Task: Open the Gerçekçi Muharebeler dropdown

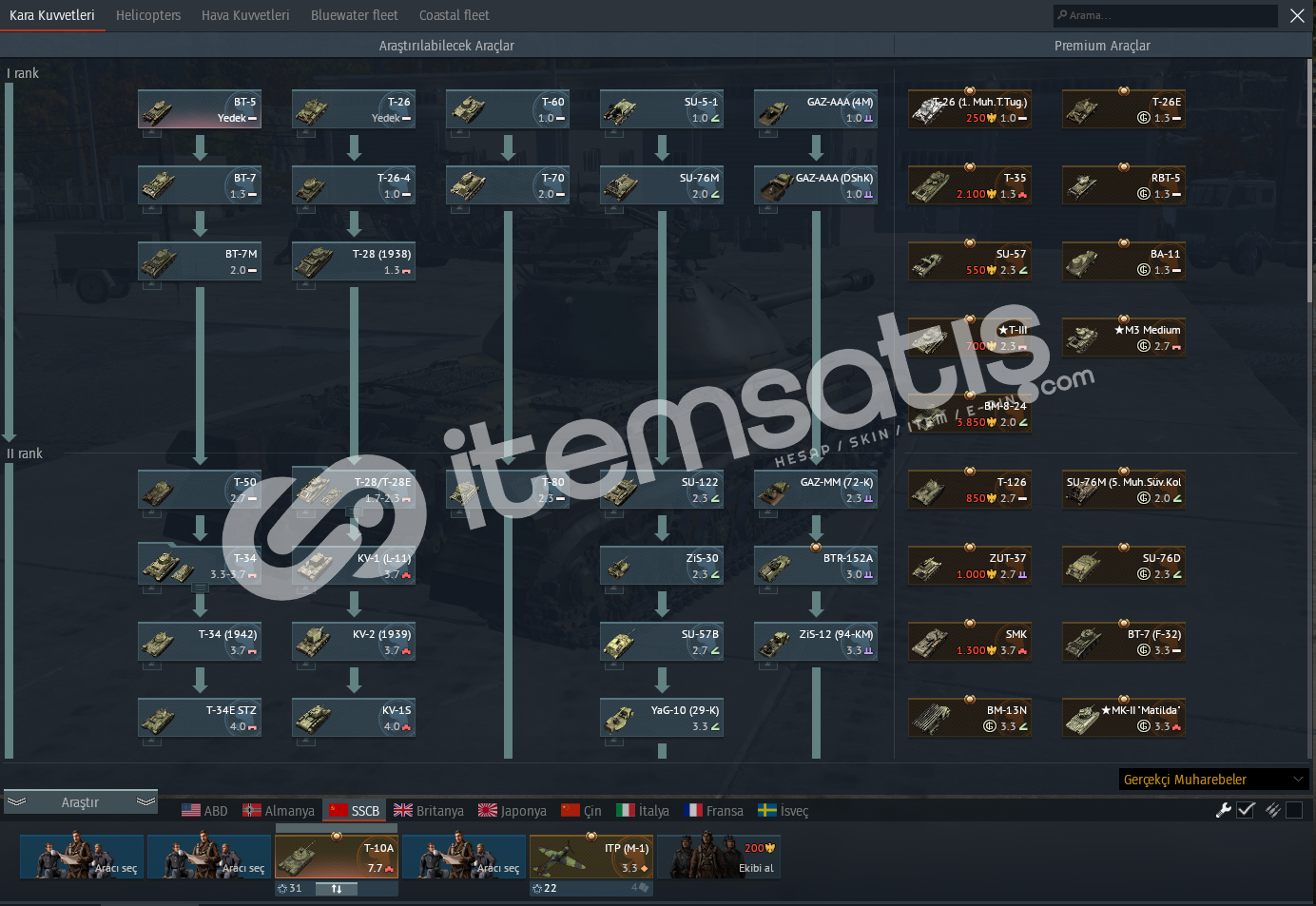Action: click(1214, 780)
